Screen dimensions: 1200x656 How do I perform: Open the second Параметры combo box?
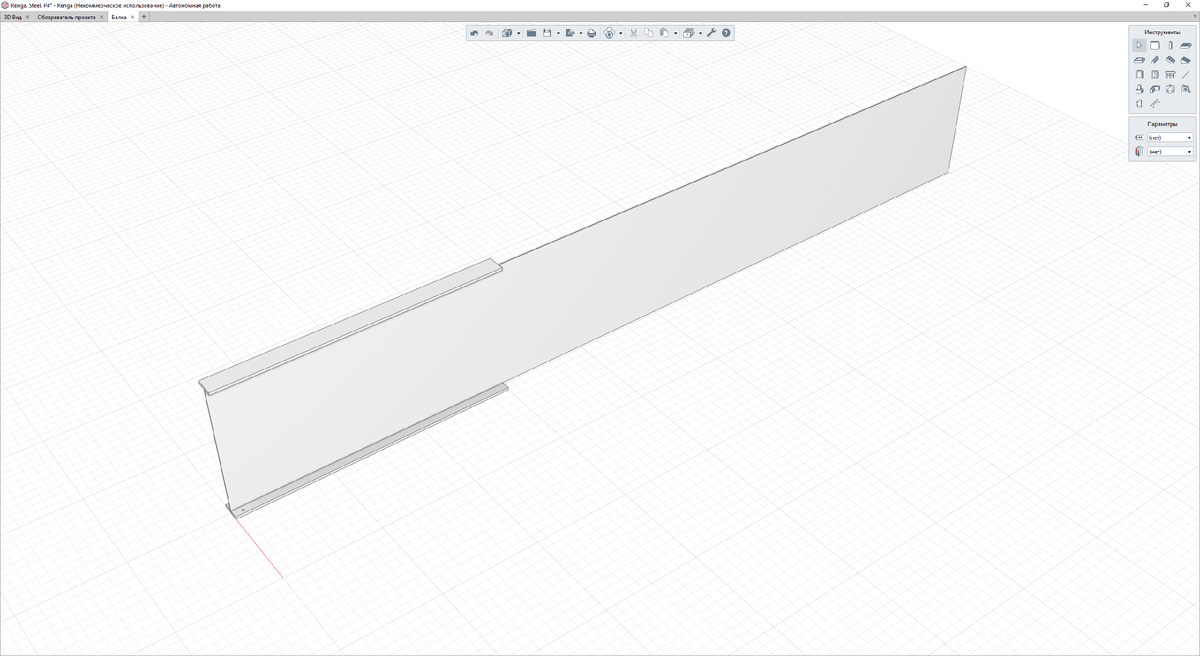click(1170, 151)
